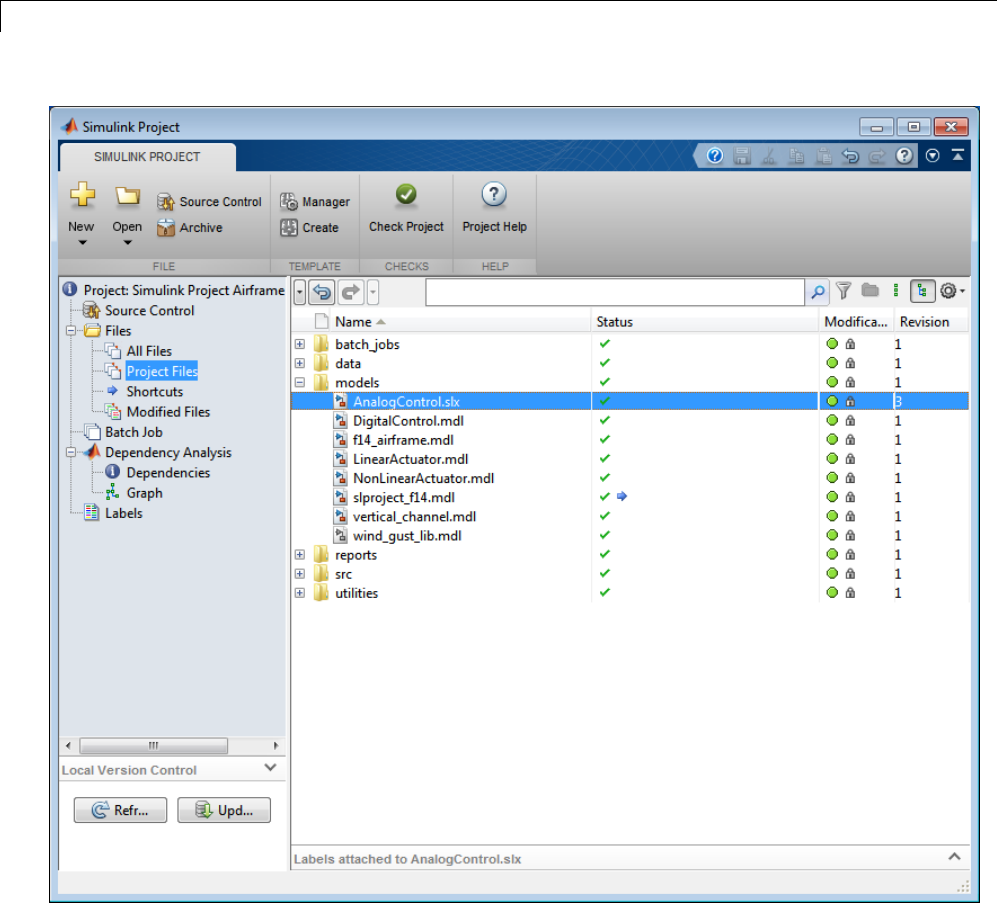Open a project with the Open folder icon

pos(127,195)
